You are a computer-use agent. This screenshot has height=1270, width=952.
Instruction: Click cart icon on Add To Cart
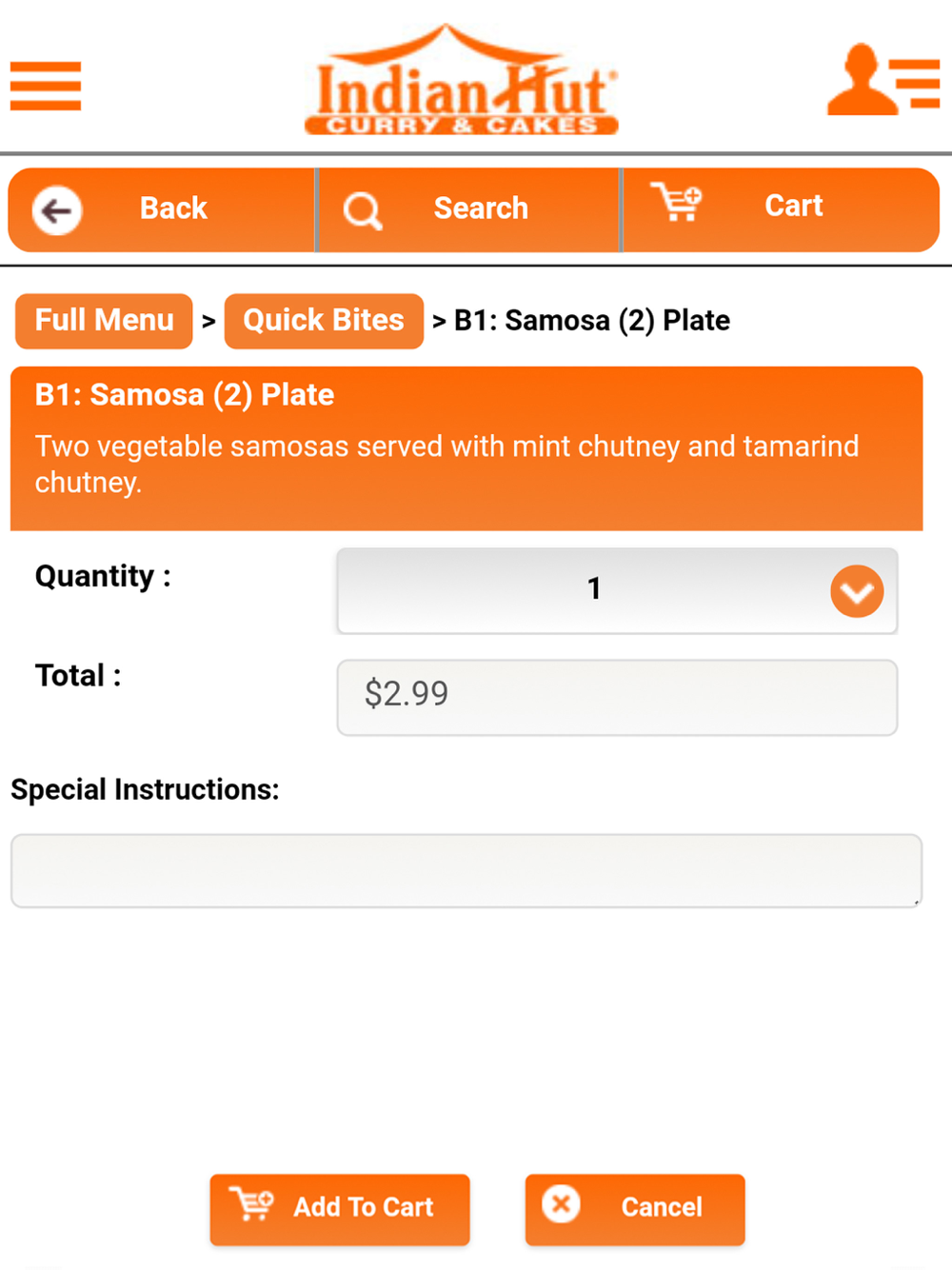coord(251,1204)
